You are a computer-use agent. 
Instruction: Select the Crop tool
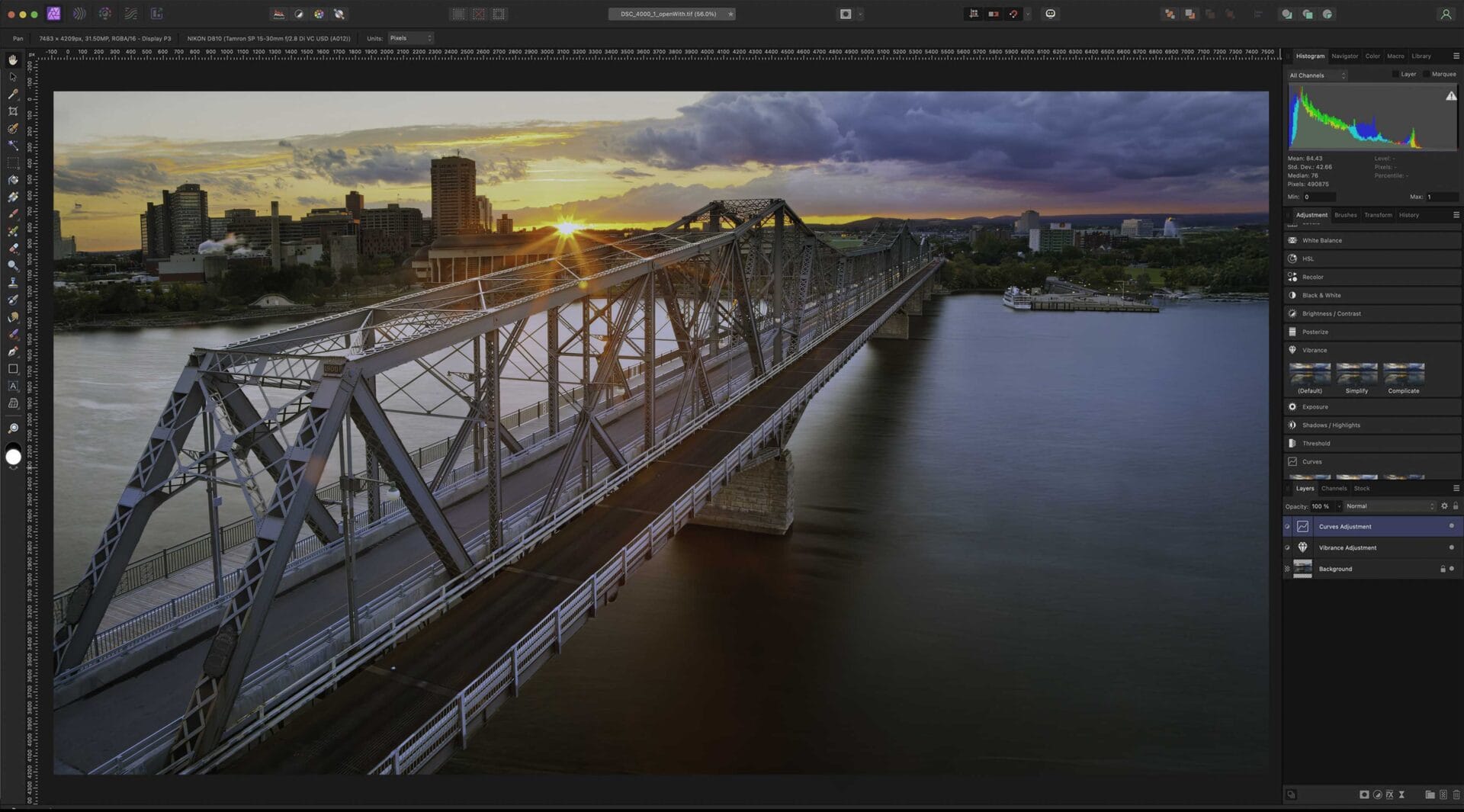point(13,111)
